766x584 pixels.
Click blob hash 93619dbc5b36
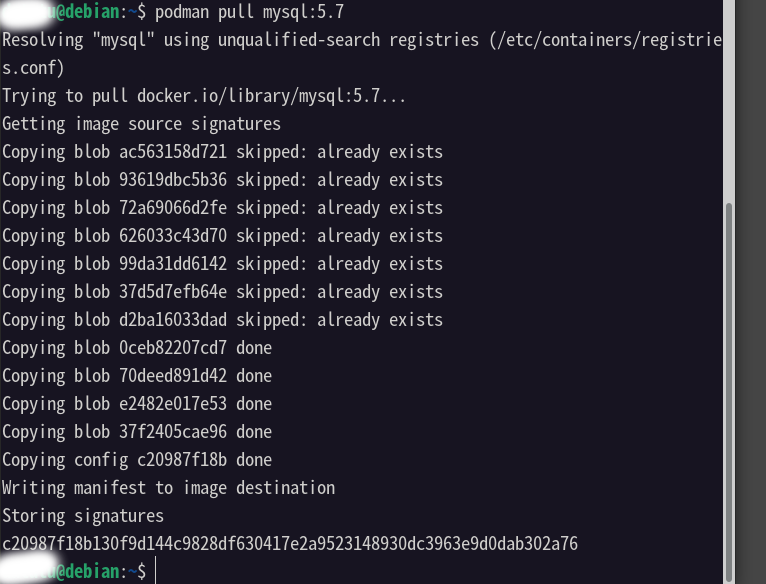pos(173,180)
